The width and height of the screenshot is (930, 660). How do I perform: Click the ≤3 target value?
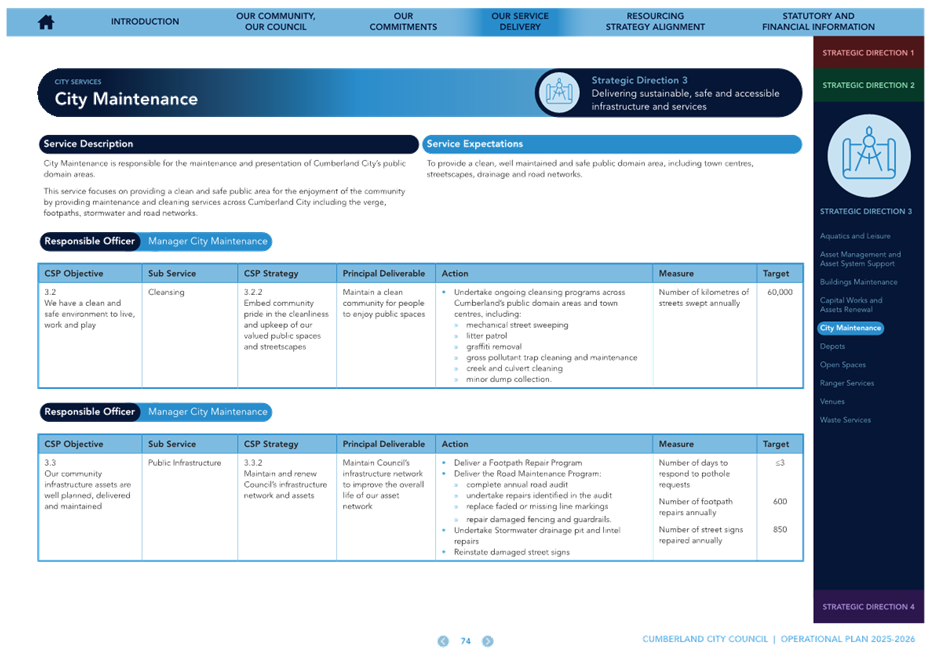coord(780,463)
